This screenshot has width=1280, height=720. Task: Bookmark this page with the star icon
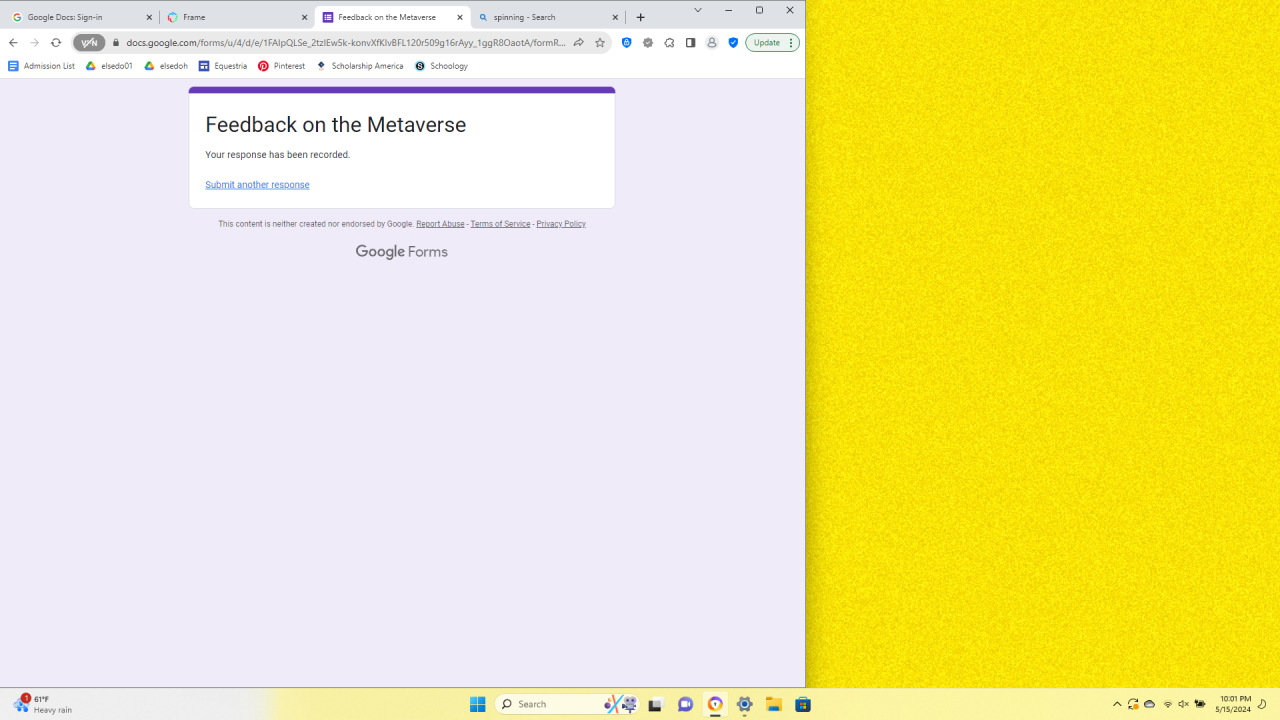click(600, 43)
